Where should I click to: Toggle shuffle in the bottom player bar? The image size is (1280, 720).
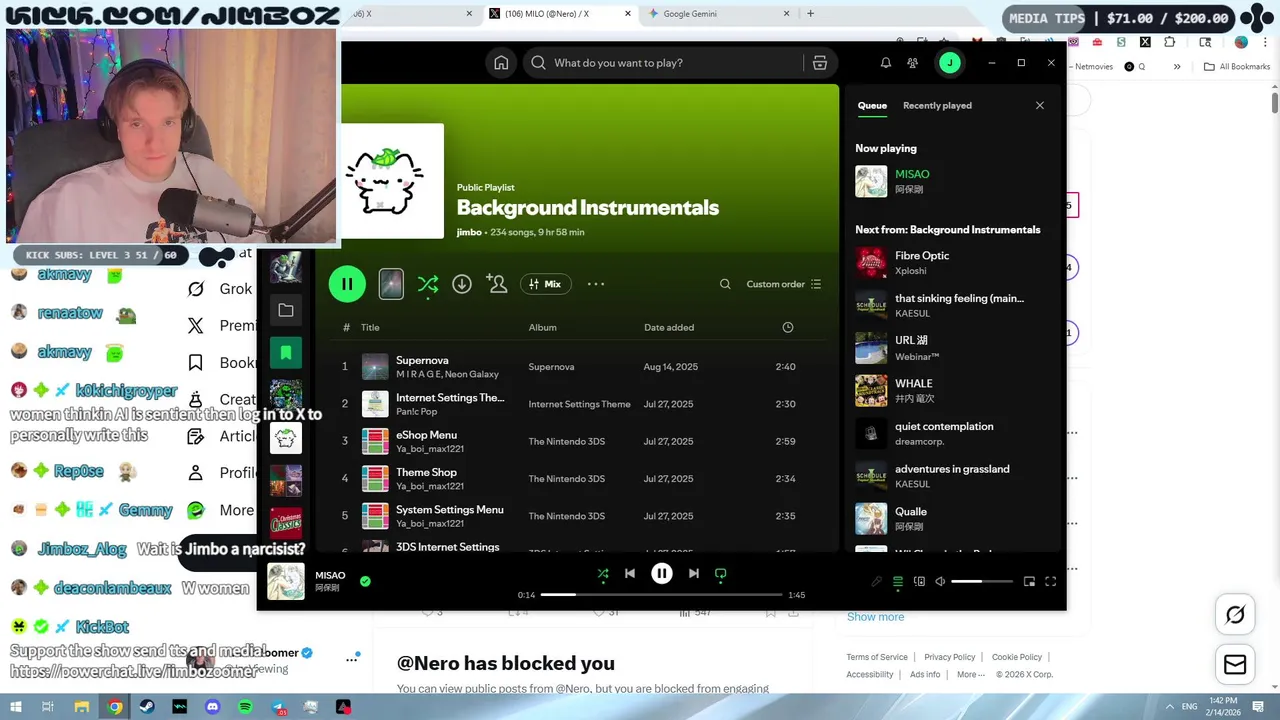pos(602,574)
